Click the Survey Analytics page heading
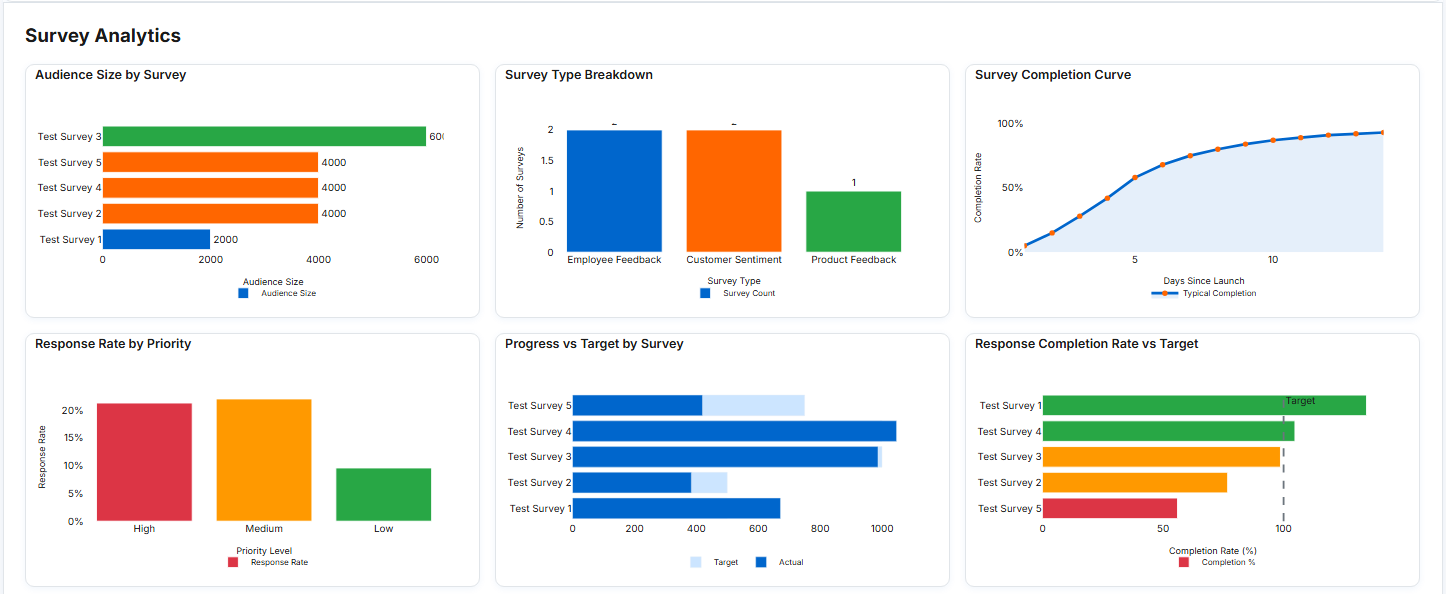This screenshot has height=594, width=1446. (x=103, y=36)
